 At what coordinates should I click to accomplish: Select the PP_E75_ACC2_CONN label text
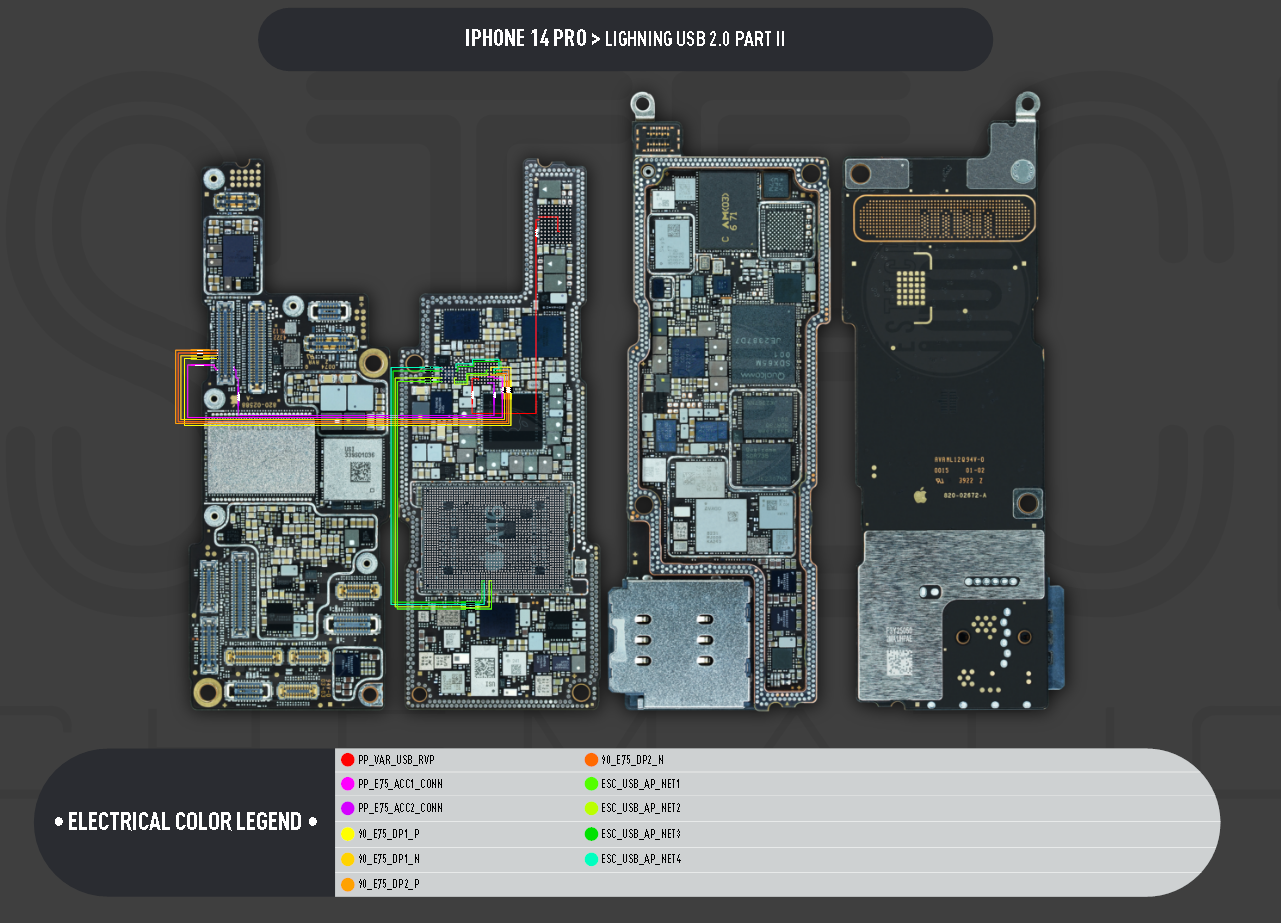tap(400, 808)
